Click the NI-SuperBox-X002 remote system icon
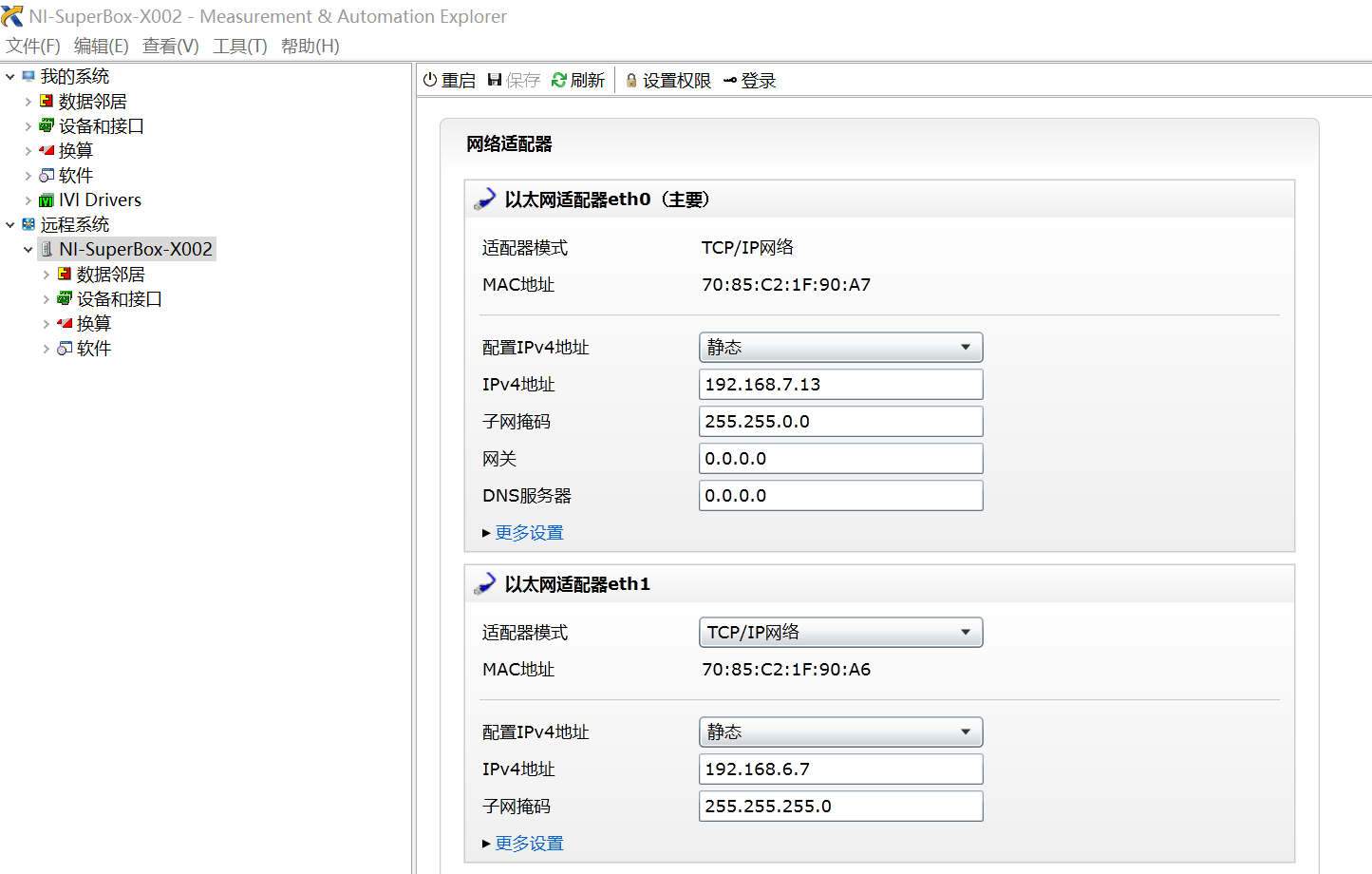Viewport: 1372px width, 874px height. (x=45, y=249)
